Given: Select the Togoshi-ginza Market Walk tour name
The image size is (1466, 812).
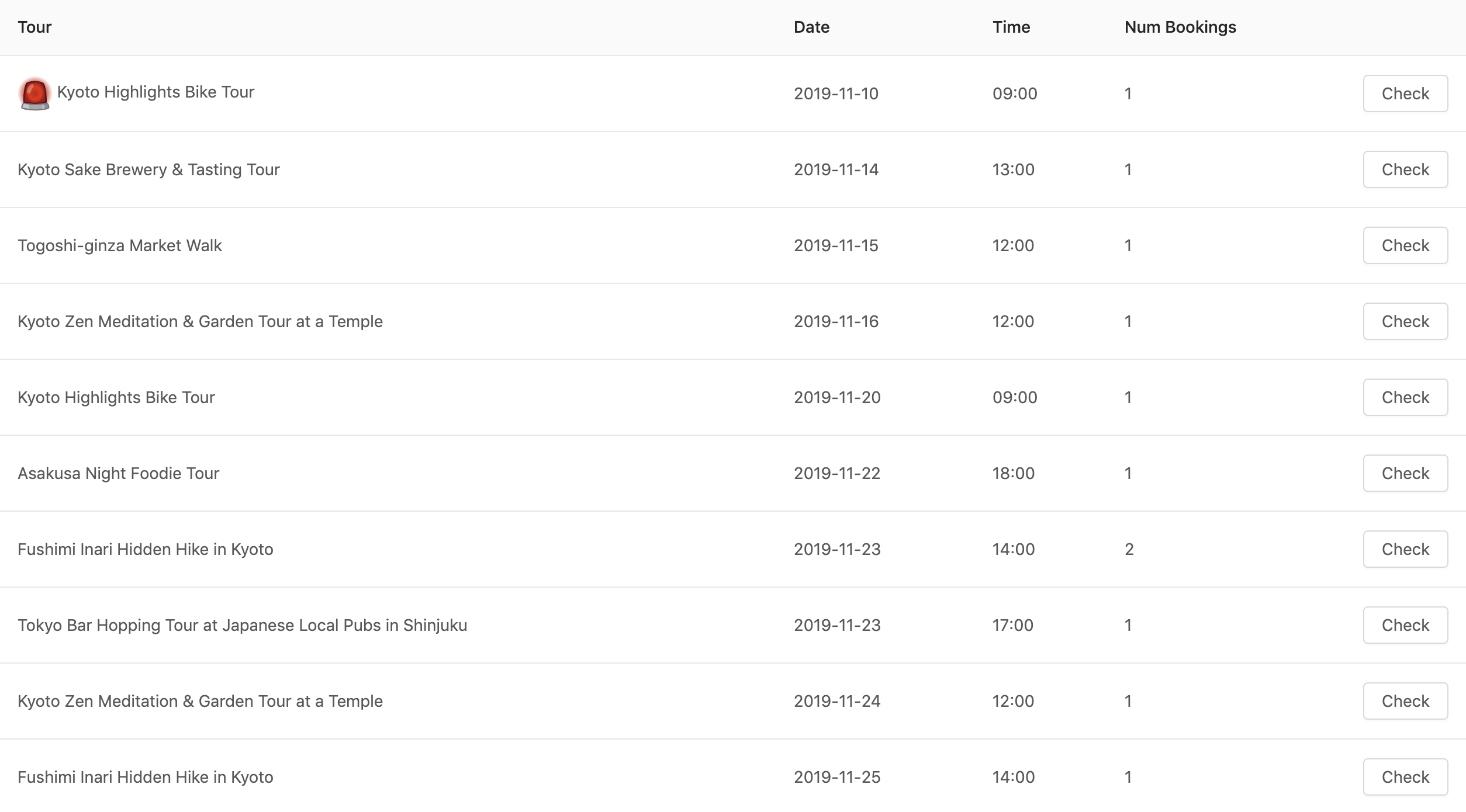Looking at the screenshot, I should click(120, 245).
